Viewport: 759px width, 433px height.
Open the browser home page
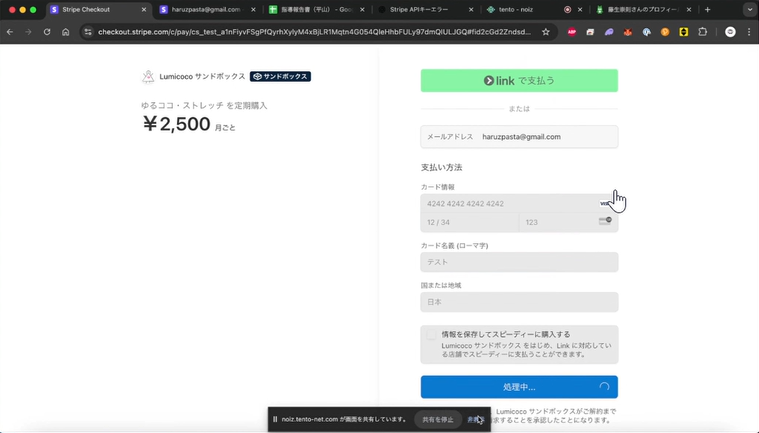[x=66, y=32]
